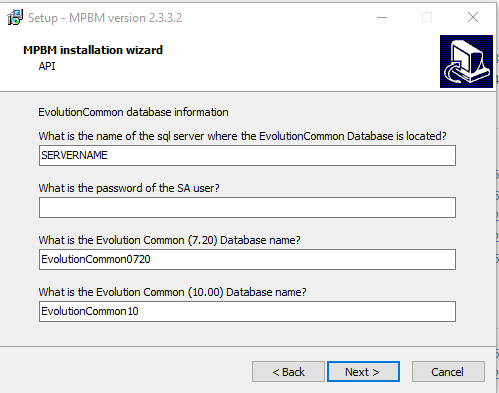Cancel the MPBM installation
The width and height of the screenshot is (499, 393).
pyautogui.click(x=448, y=372)
